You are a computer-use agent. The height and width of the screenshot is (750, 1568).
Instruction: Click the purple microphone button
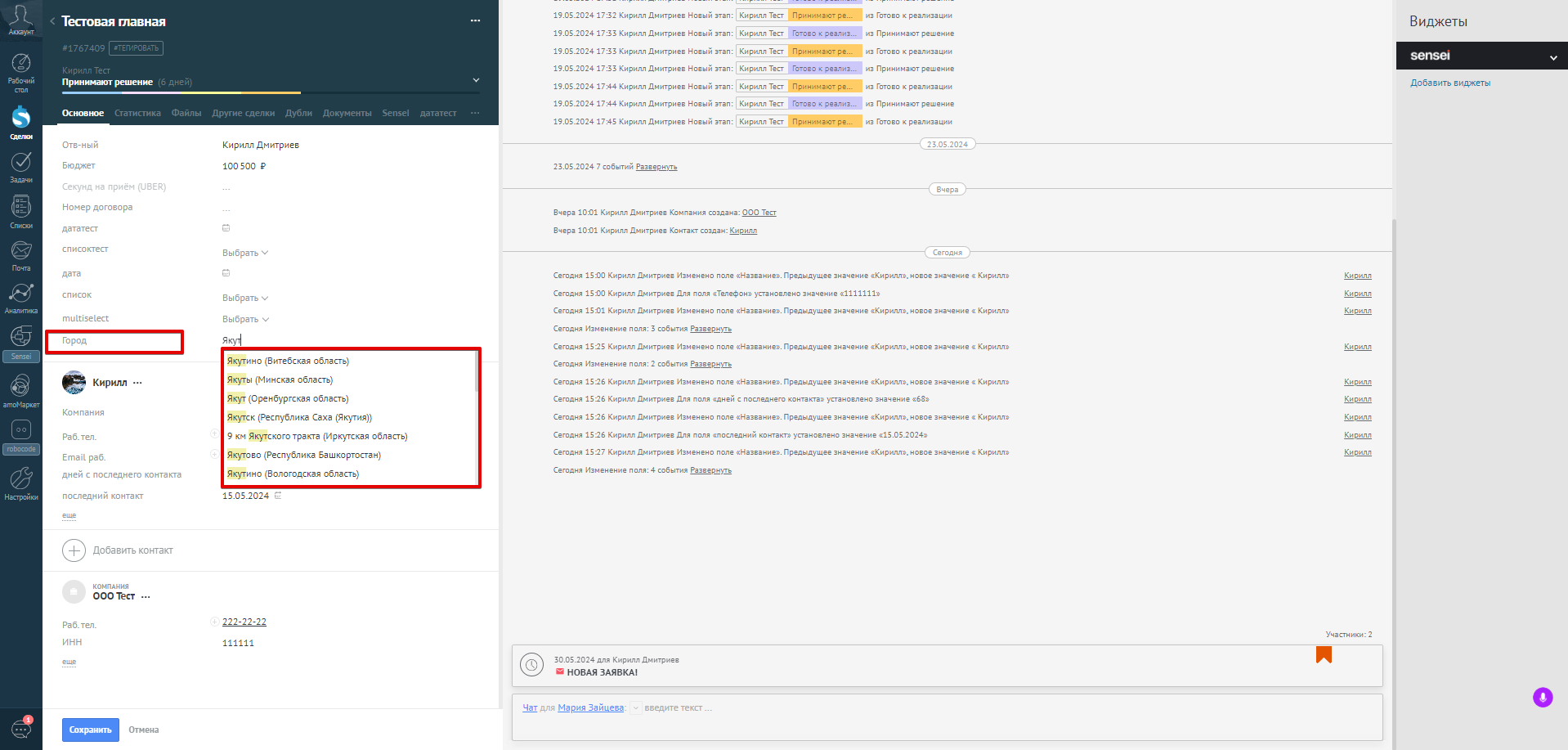tap(1543, 697)
